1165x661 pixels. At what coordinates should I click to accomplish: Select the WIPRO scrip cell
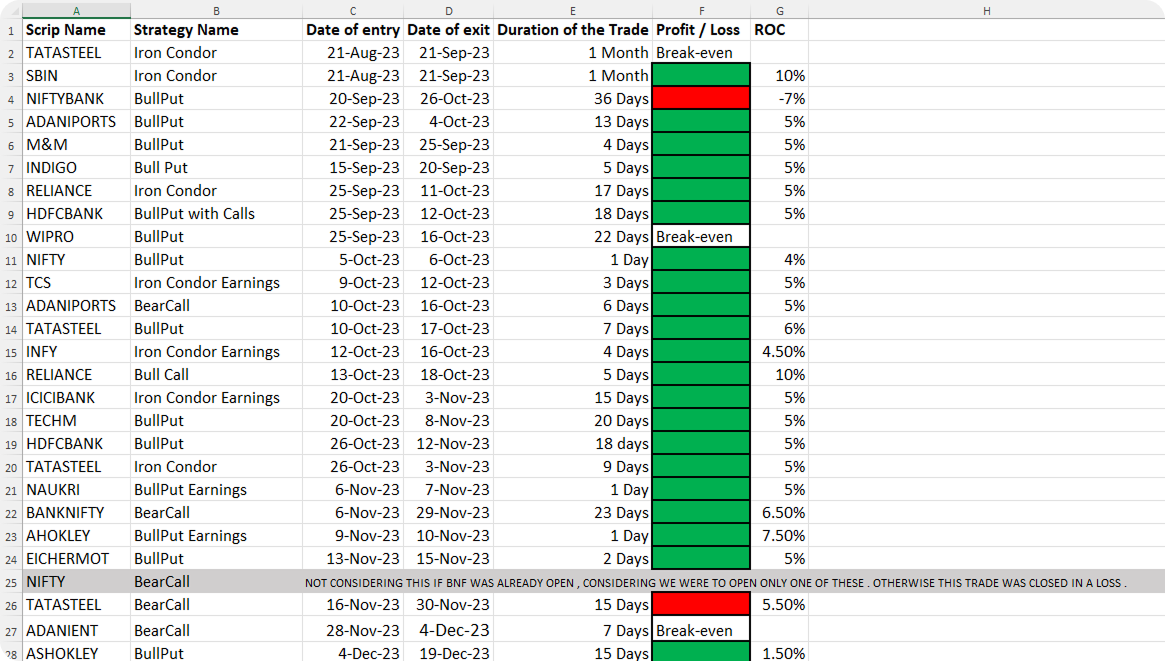tap(50, 237)
